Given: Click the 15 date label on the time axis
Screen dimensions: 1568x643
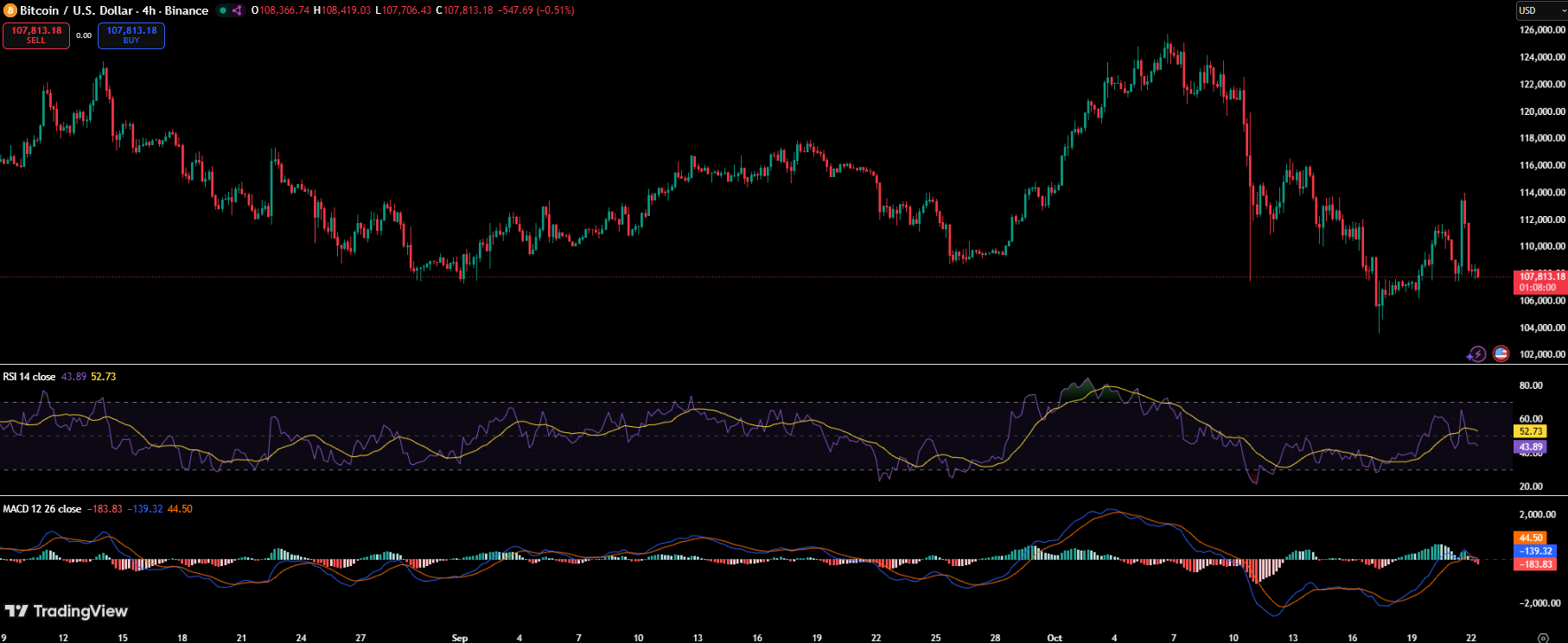Looking at the screenshot, I should coord(123,638).
